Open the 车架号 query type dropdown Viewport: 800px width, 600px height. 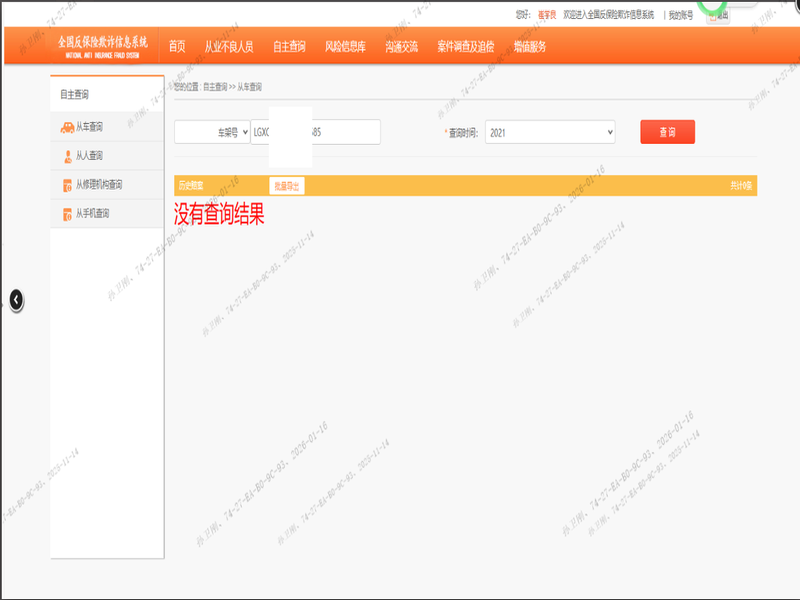coord(212,132)
